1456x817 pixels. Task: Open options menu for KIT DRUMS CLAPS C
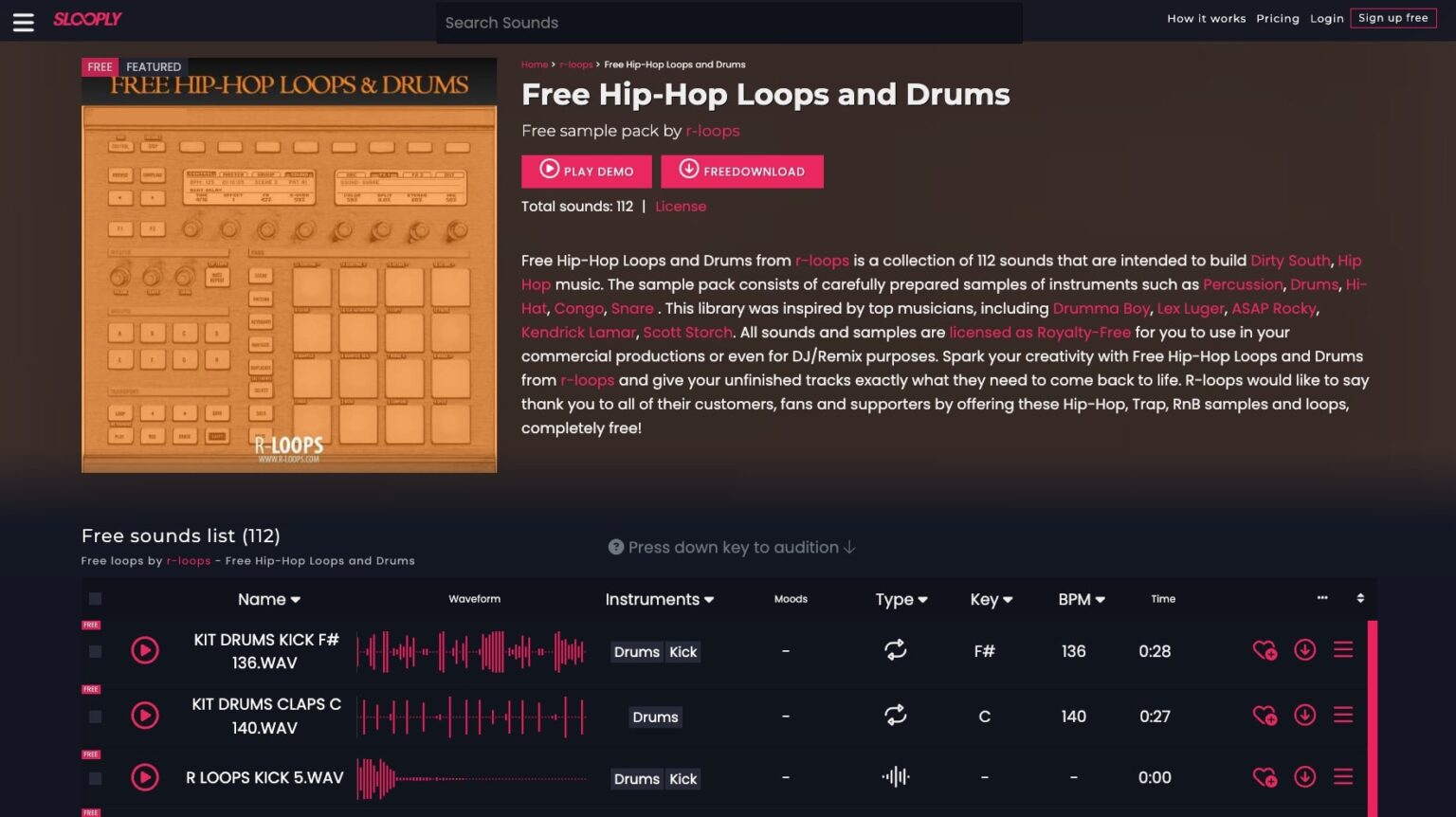[1343, 716]
